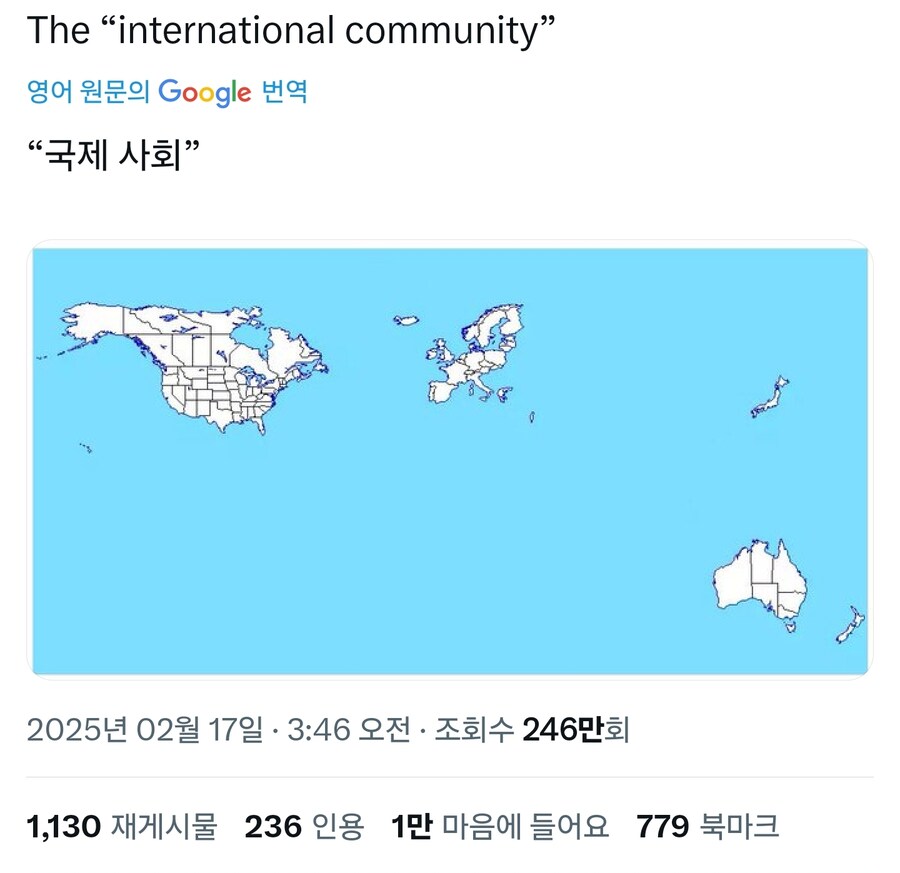Image resolution: width=900 pixels, height=873 pixels.
Task: Open the 779 북마크 bookmarks count
Action: pyautogui.click(x=705, y=827)
